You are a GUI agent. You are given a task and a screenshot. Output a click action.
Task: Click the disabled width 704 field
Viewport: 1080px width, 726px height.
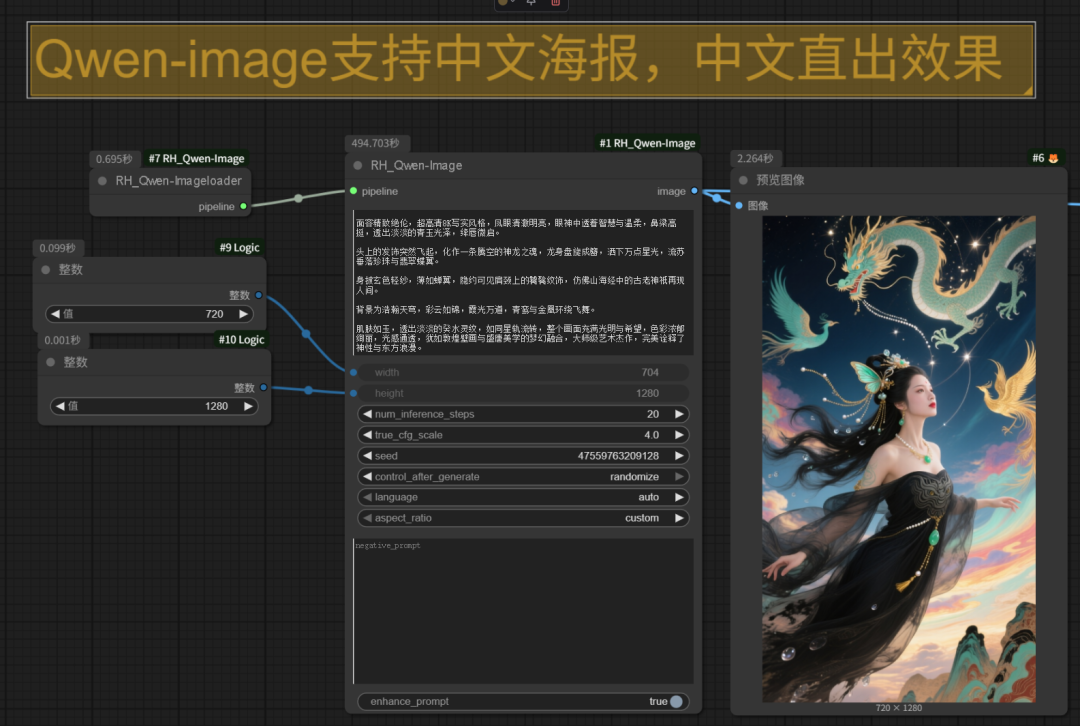[523, 372]
